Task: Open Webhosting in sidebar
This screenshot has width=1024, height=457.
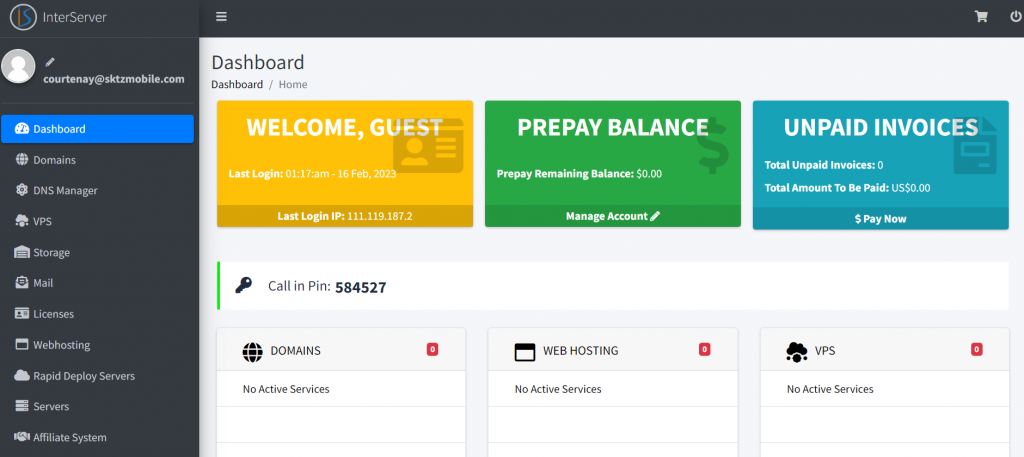Action: (97, 345)
